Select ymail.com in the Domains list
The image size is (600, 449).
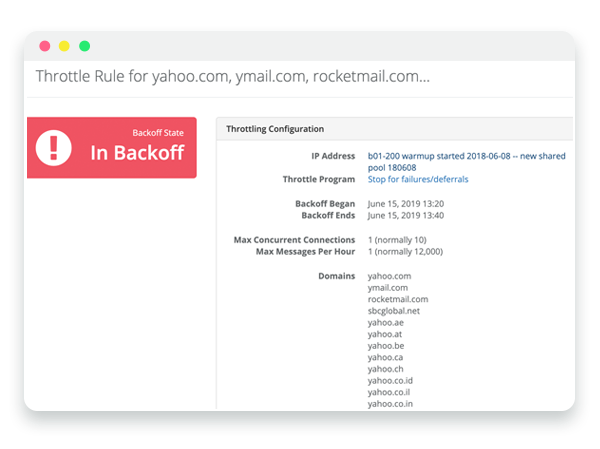point(388,287)
